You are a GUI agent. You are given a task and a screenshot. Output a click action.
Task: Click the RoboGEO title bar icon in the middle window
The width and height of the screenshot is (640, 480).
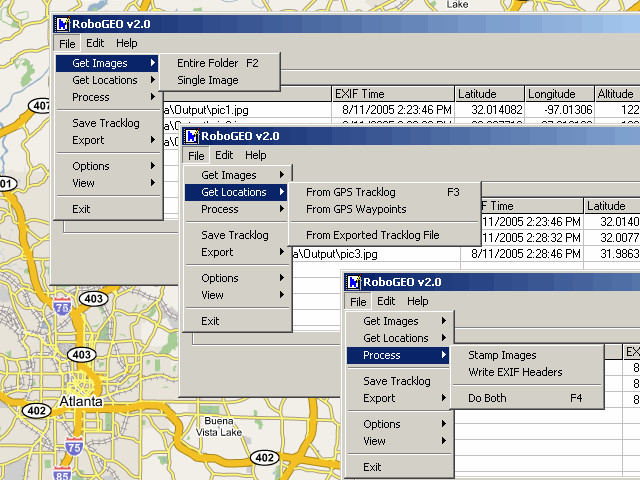coord(191,136)
